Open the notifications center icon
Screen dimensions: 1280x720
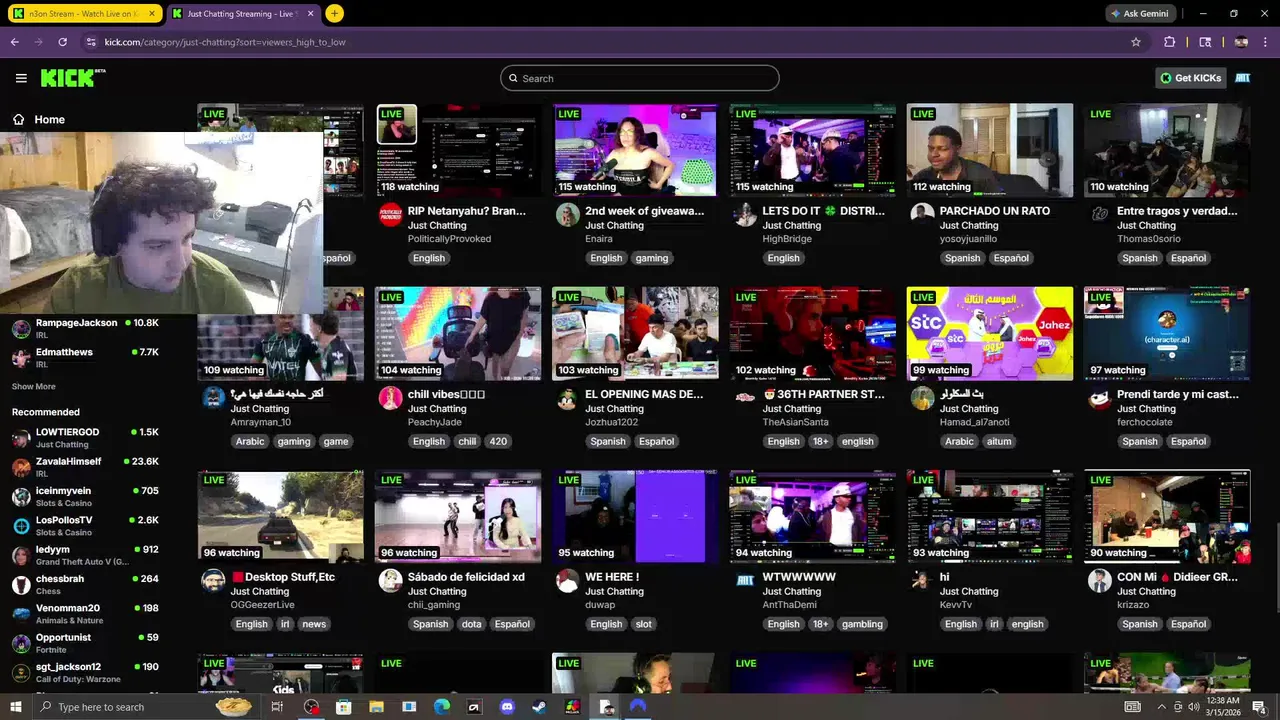click(1259, 707)
